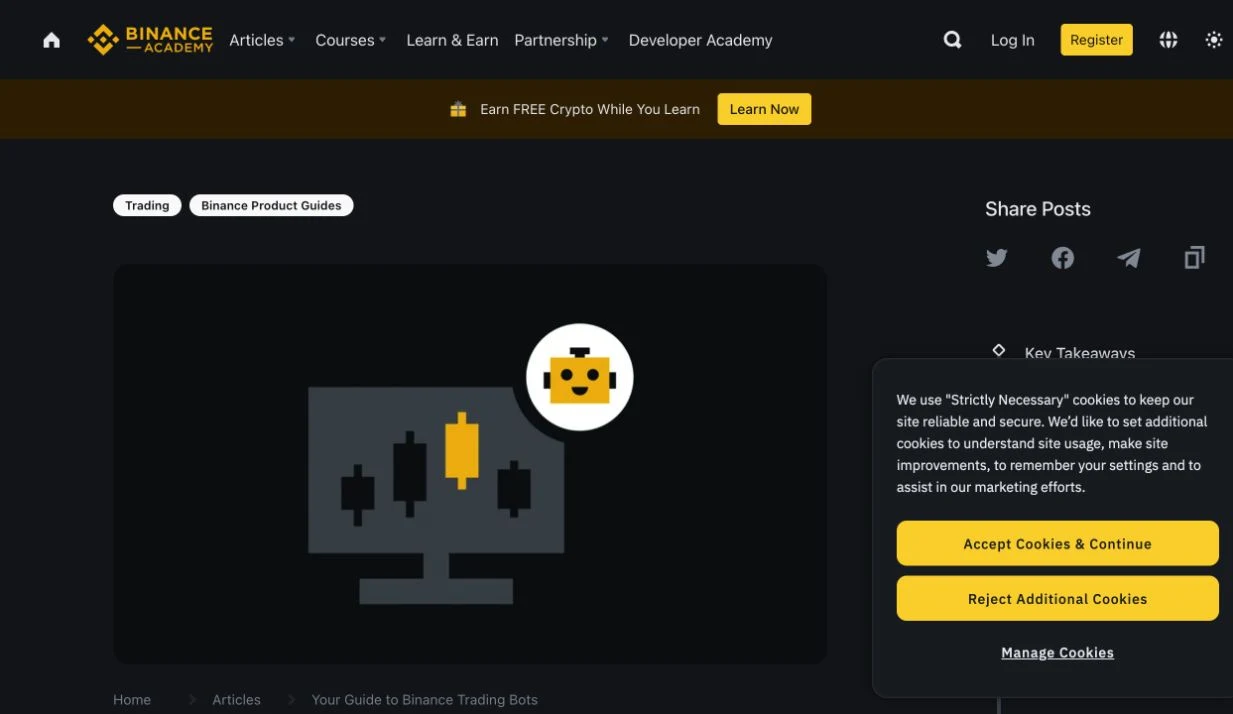Share post via Telegram
Image resolution: width=1233 pixels, height=714 pixels.
(1129, 258)
